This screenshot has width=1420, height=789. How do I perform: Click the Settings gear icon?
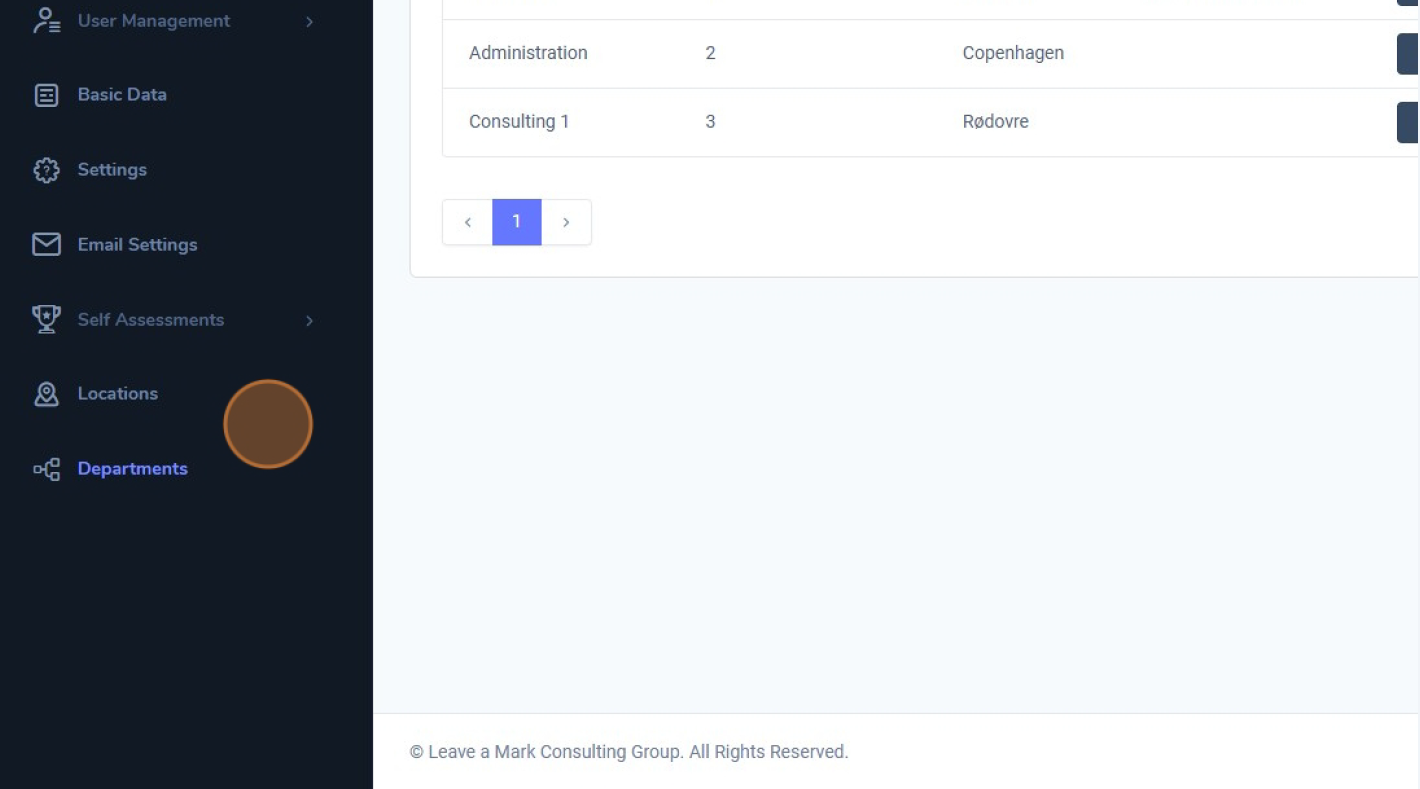(x=46, y=170)
